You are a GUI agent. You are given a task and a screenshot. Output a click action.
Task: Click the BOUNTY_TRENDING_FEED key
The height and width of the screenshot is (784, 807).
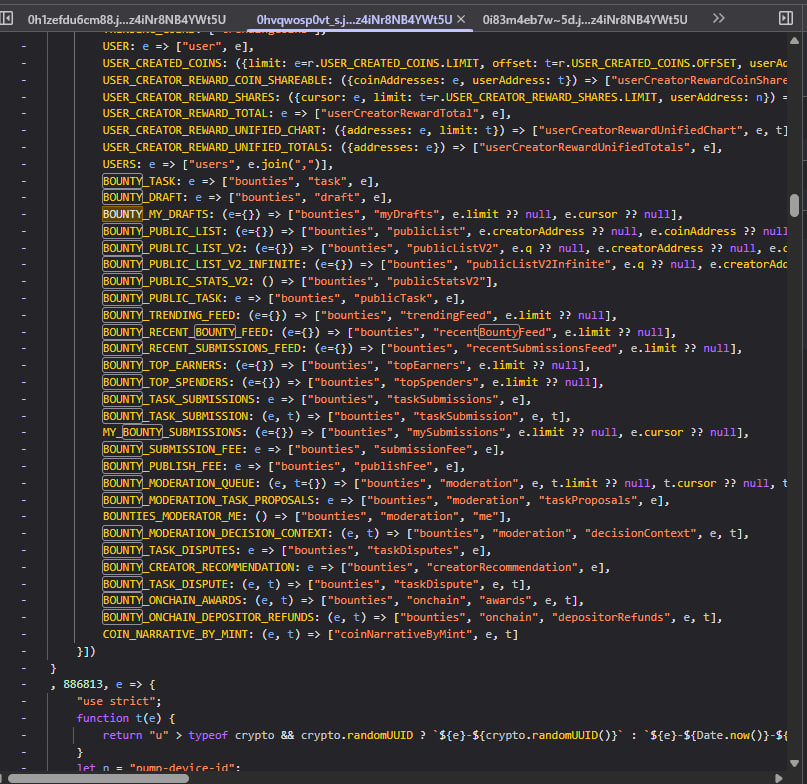pos(171,315)
